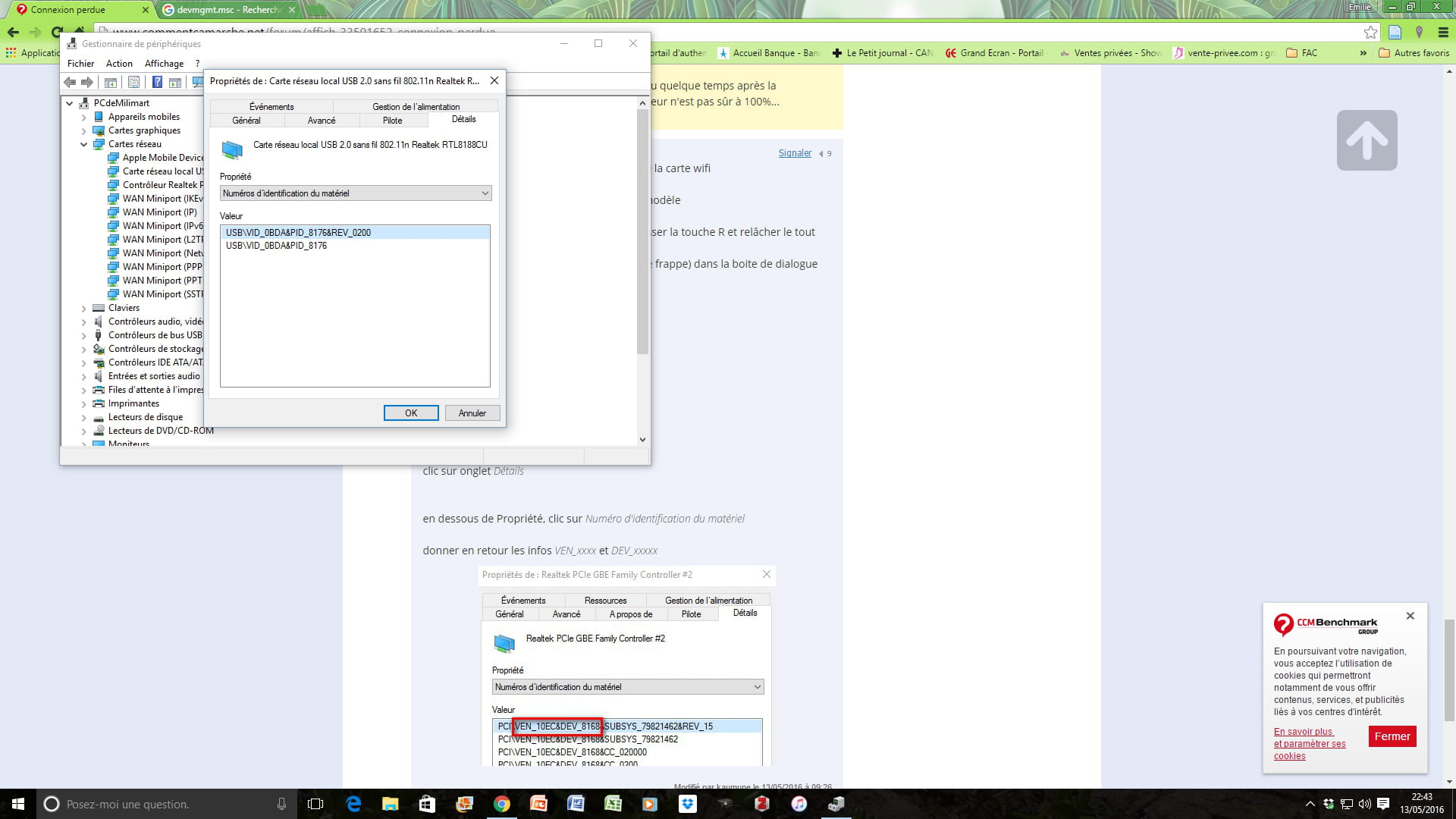Screen dimensions: 1456x819
Task: Expand Appareils mobiles category
Action: (x=84, y=118)
